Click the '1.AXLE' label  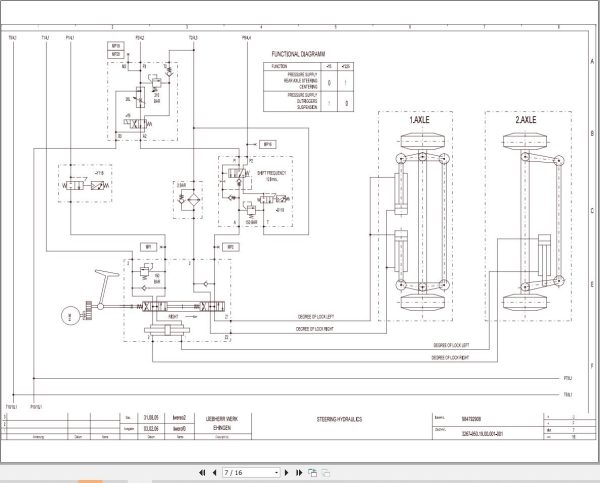419,120
